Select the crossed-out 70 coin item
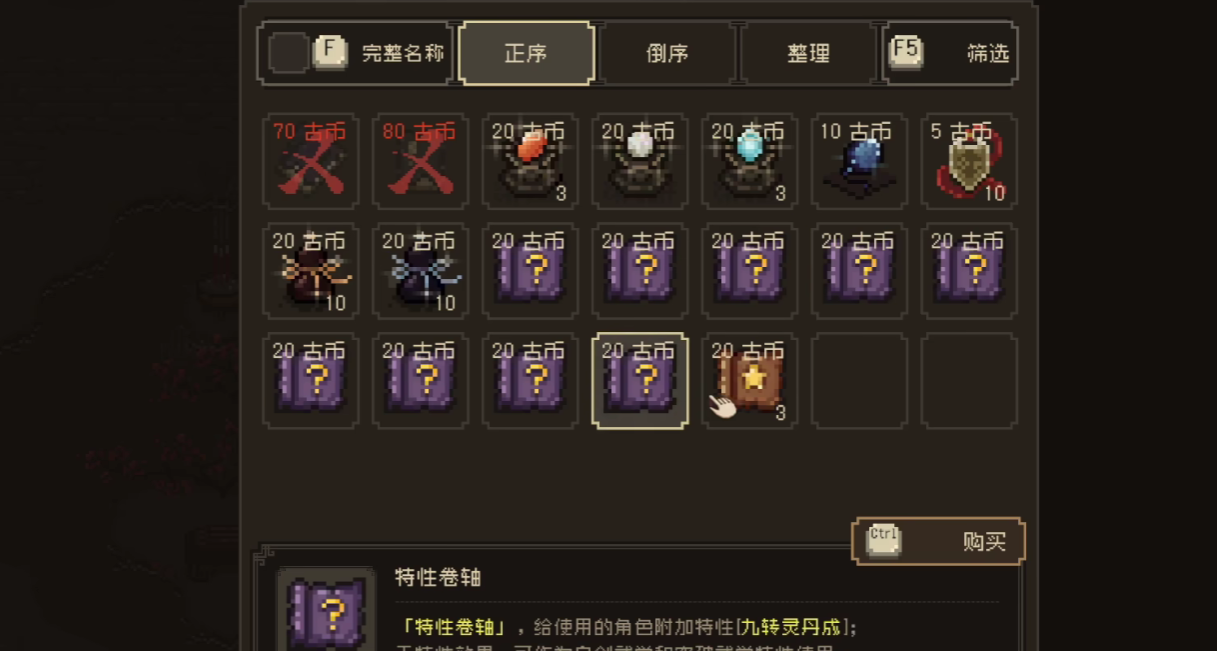This screenshot has width=1217, height=651. (x=311, y=161)
